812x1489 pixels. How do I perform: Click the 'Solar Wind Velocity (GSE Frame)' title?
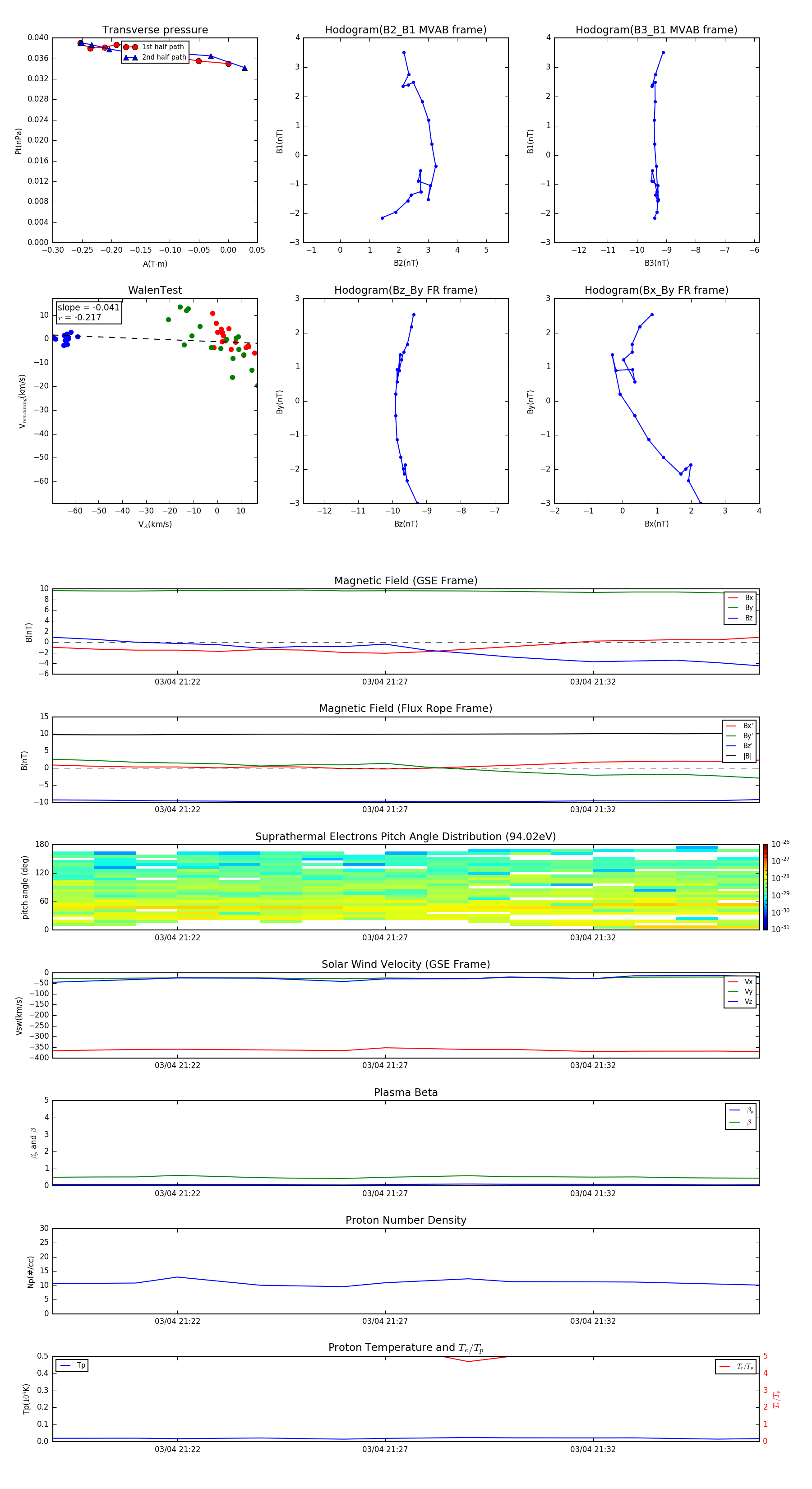406,964
